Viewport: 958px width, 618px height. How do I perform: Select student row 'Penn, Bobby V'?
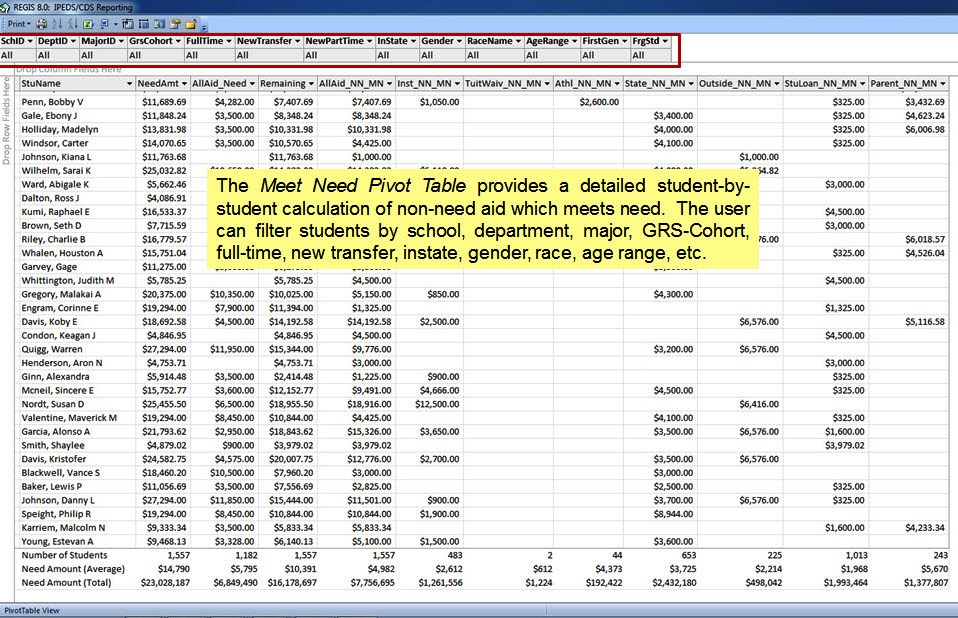52,102
